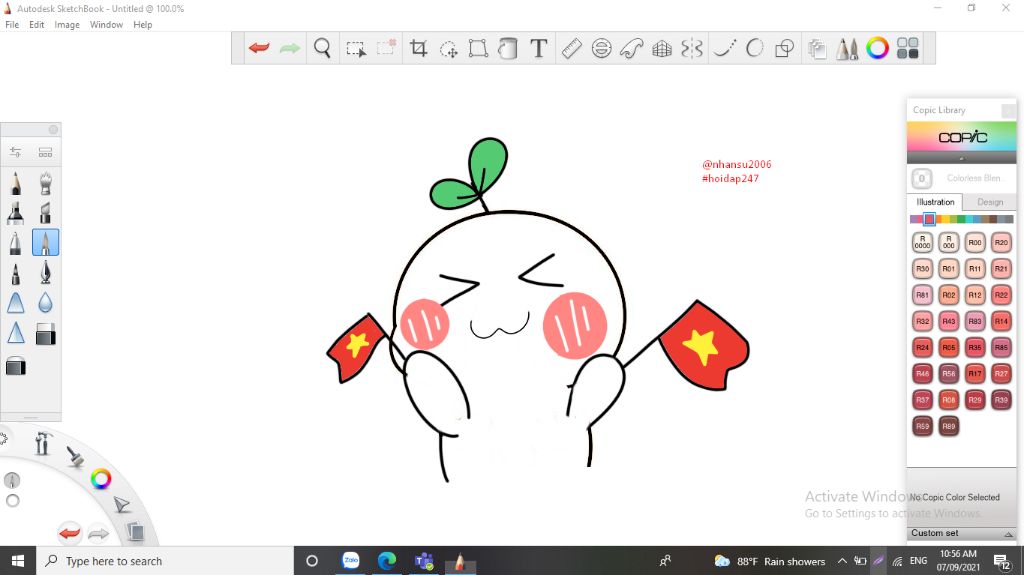The height and width of the screenshot is (575, 1024).
Task: Pick Copic color R05
Action: click(948, 348)
